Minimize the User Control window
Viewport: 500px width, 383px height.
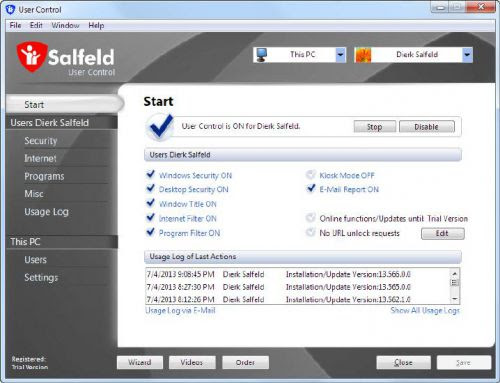[440, 8]
